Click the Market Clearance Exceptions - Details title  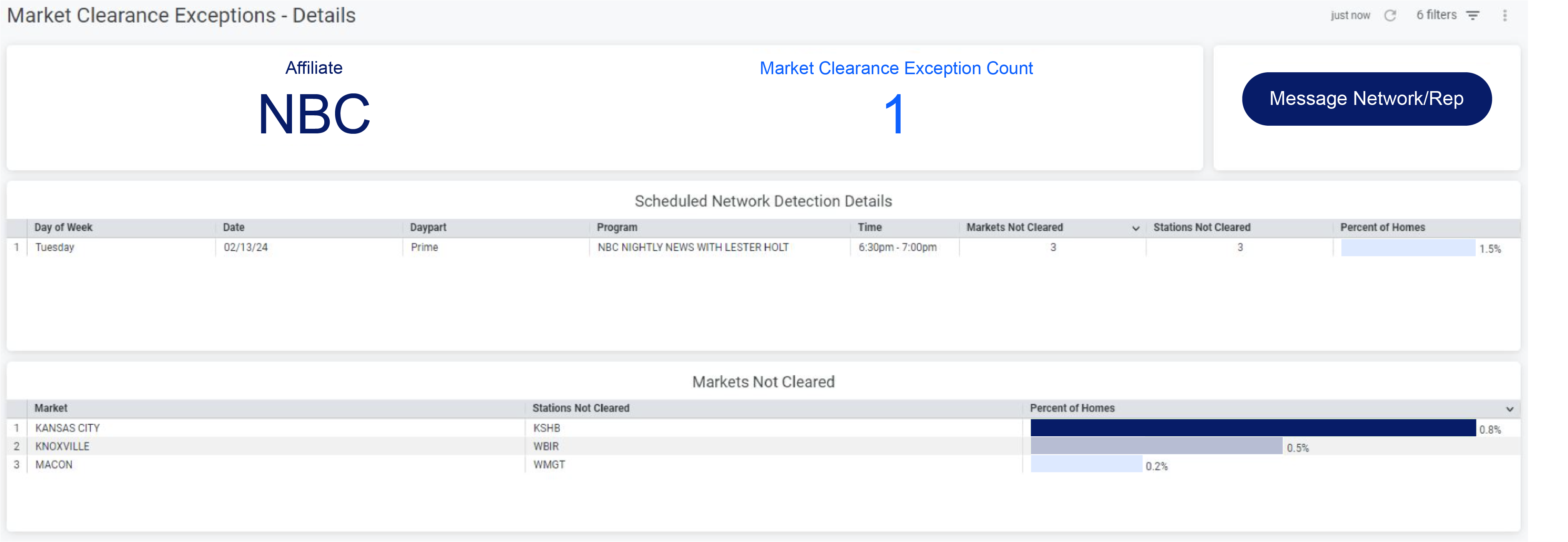(x=182, y=15)
